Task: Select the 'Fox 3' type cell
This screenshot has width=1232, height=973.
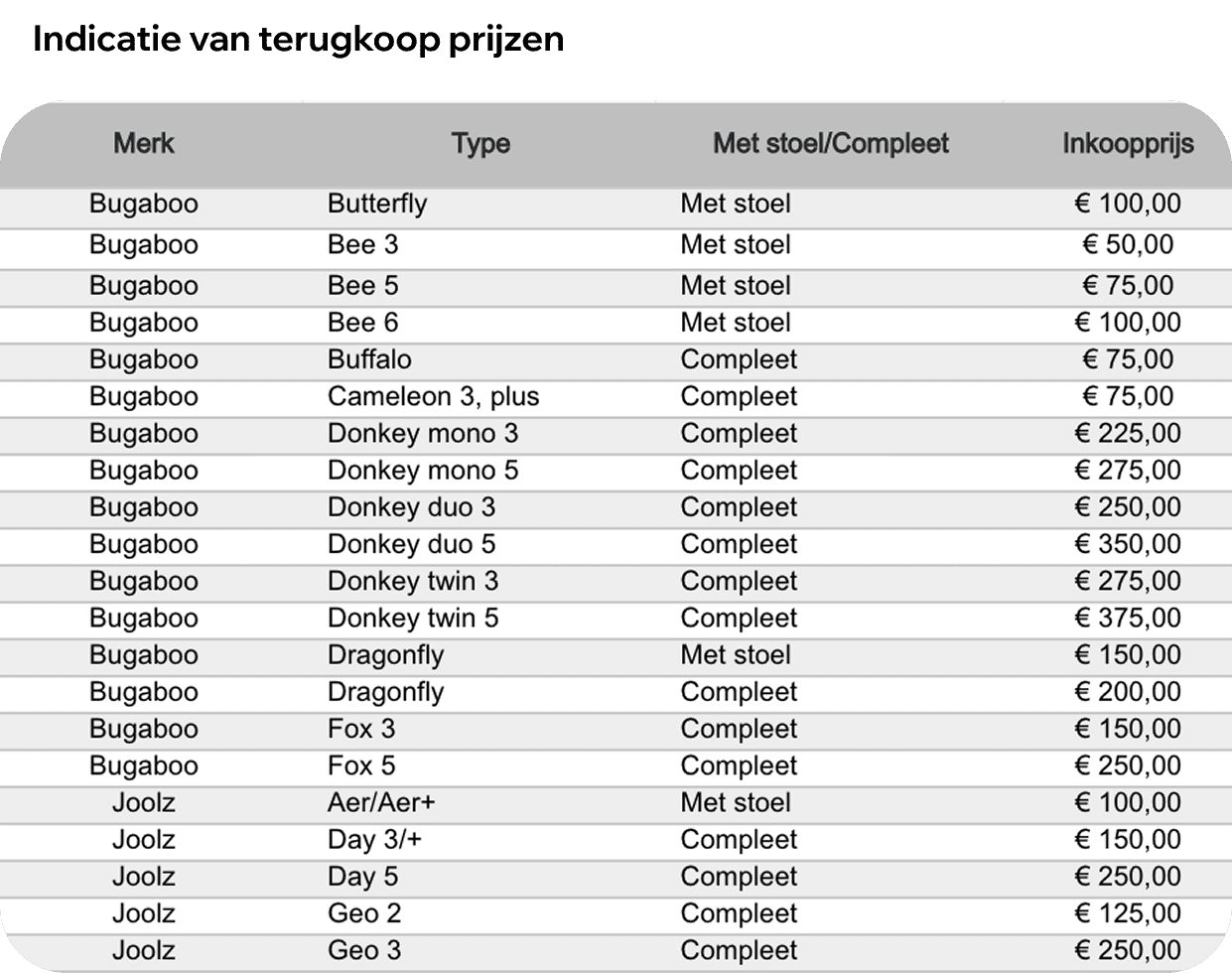Action: [x=361, y=729]
